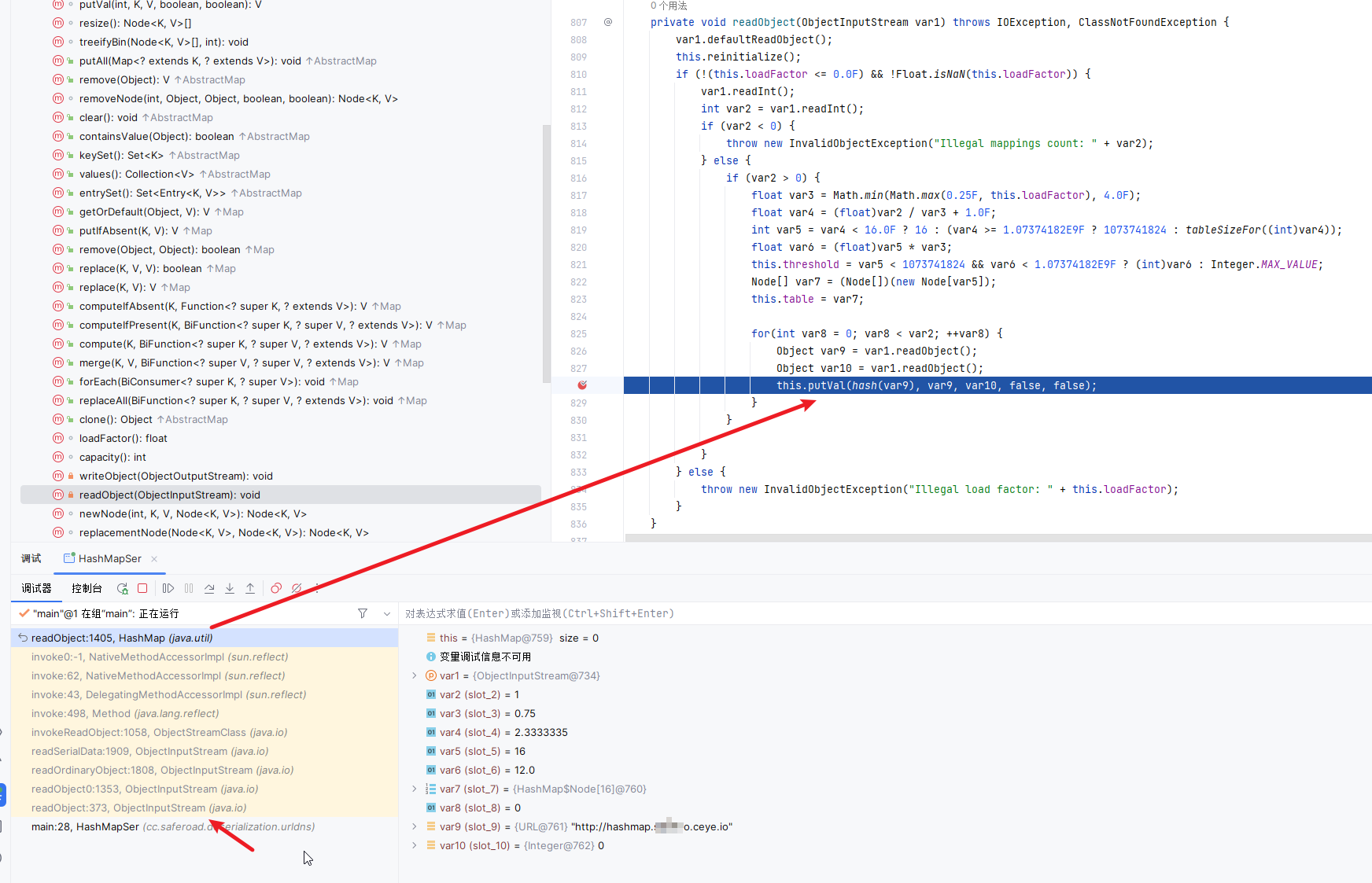Select the invoke0:-1 NativeMethodAccessorImpl frame
The height and width of the screenshot is (883, 1372).
pos(205,657)
